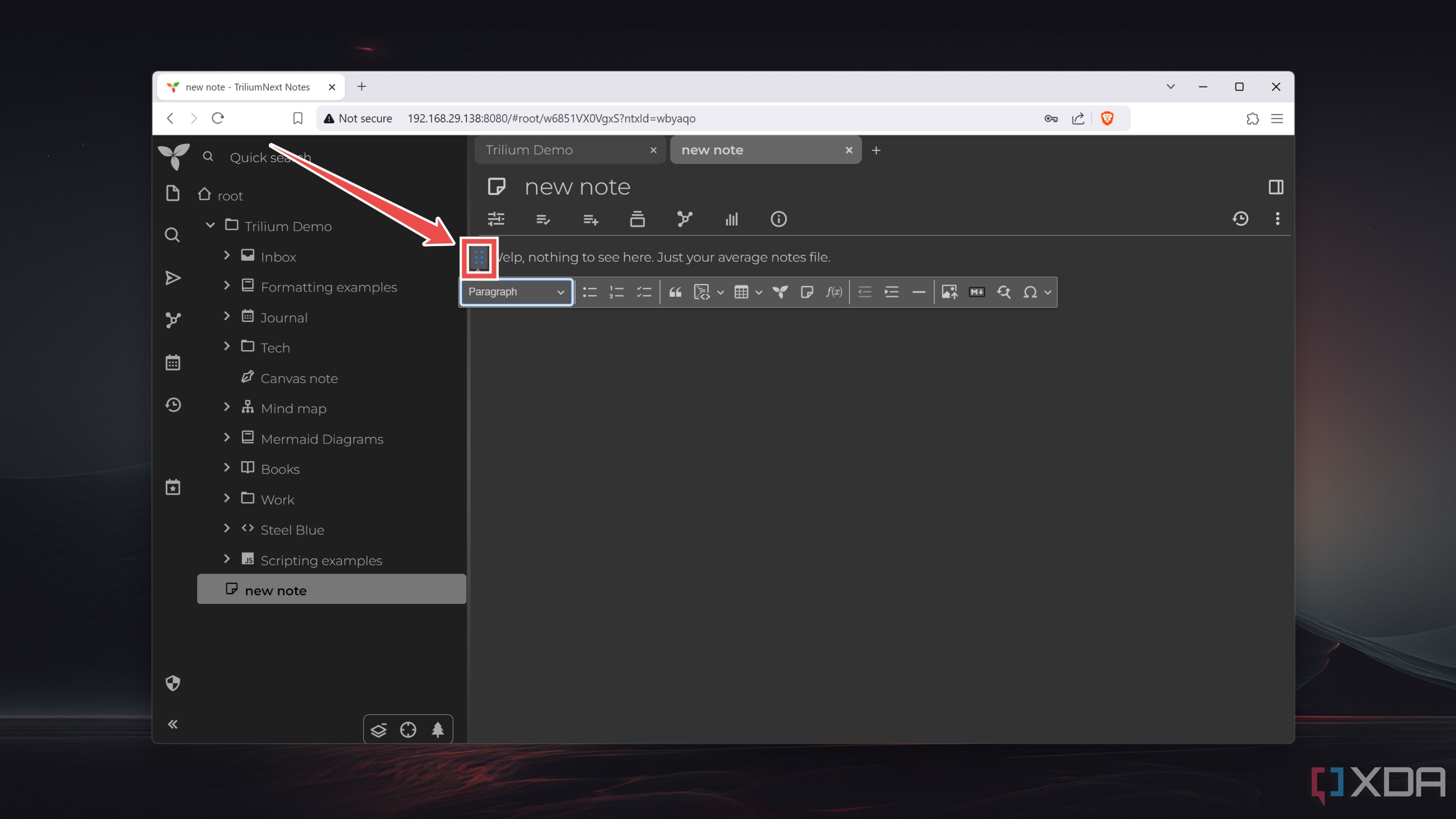This screenshot has width=1456, height=819.
Task: Click the Trilium logo global menu
Action: coord(174,157)
